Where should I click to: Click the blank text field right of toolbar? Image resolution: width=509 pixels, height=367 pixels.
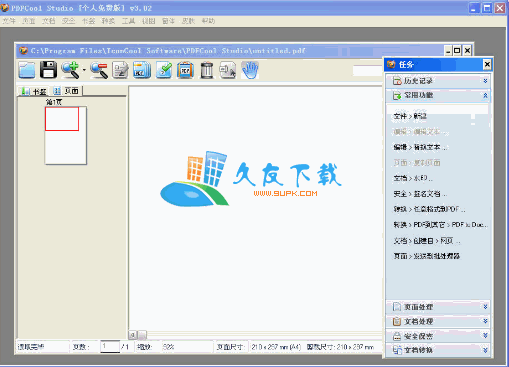click(367, 70)
